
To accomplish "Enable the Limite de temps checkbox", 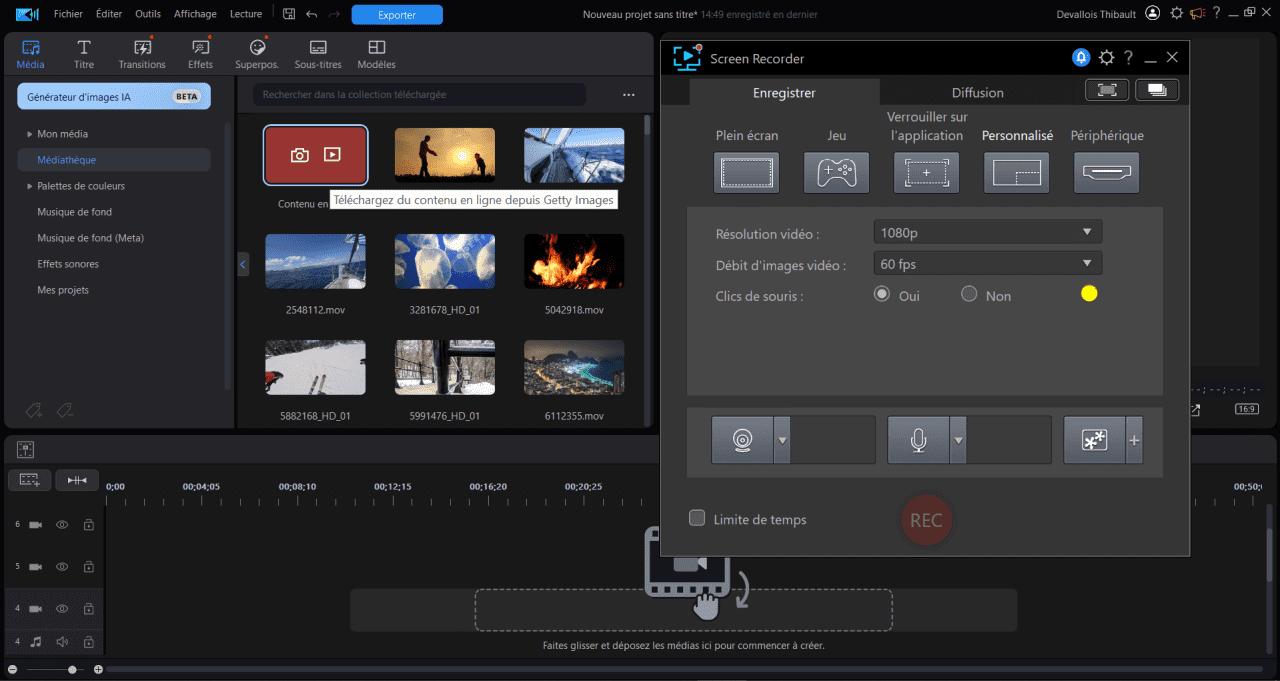I will (x=696, y=519).
